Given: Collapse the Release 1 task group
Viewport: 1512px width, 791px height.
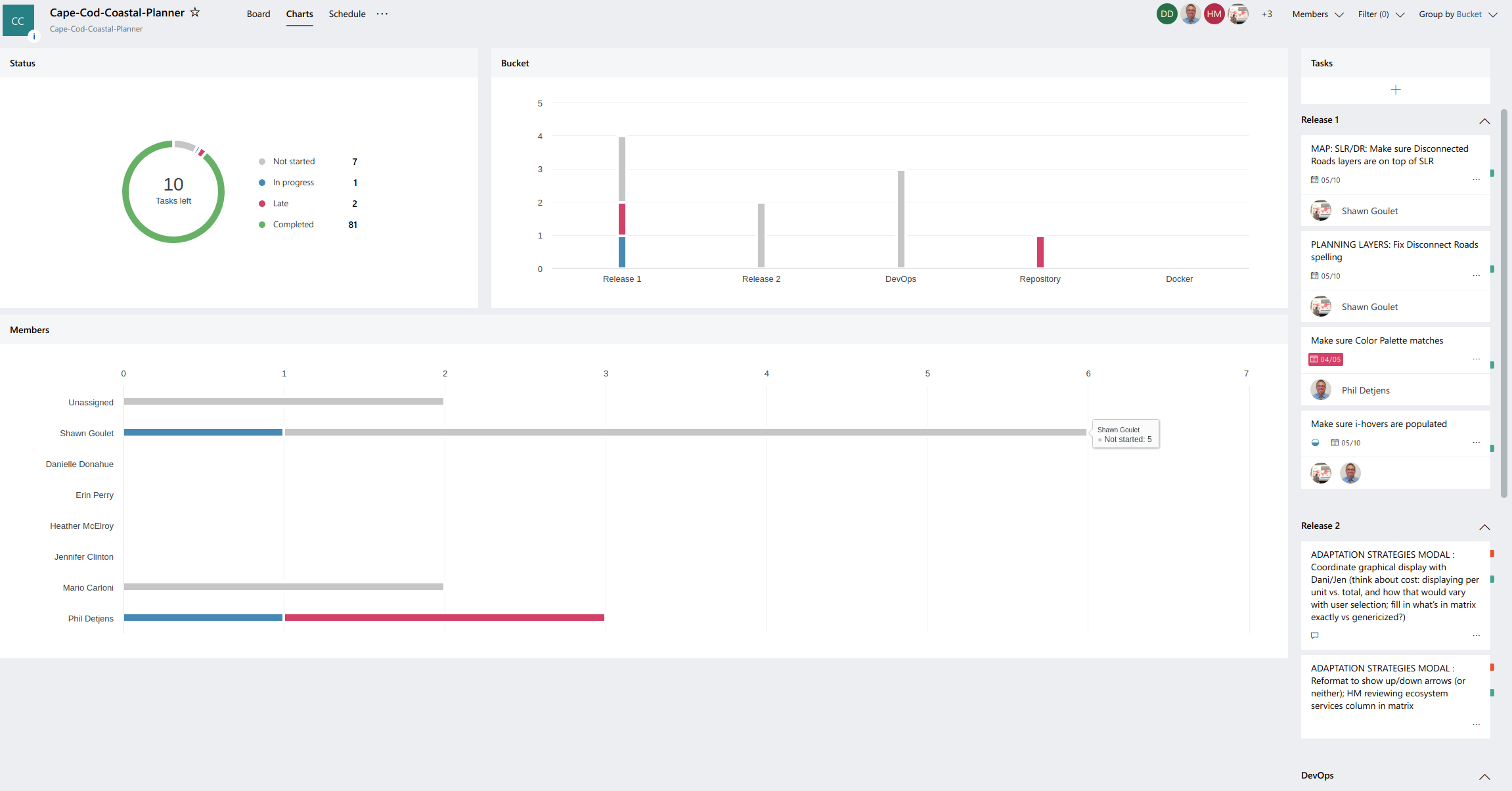Looking at the screenshot, I should (x=1484, y=121).
